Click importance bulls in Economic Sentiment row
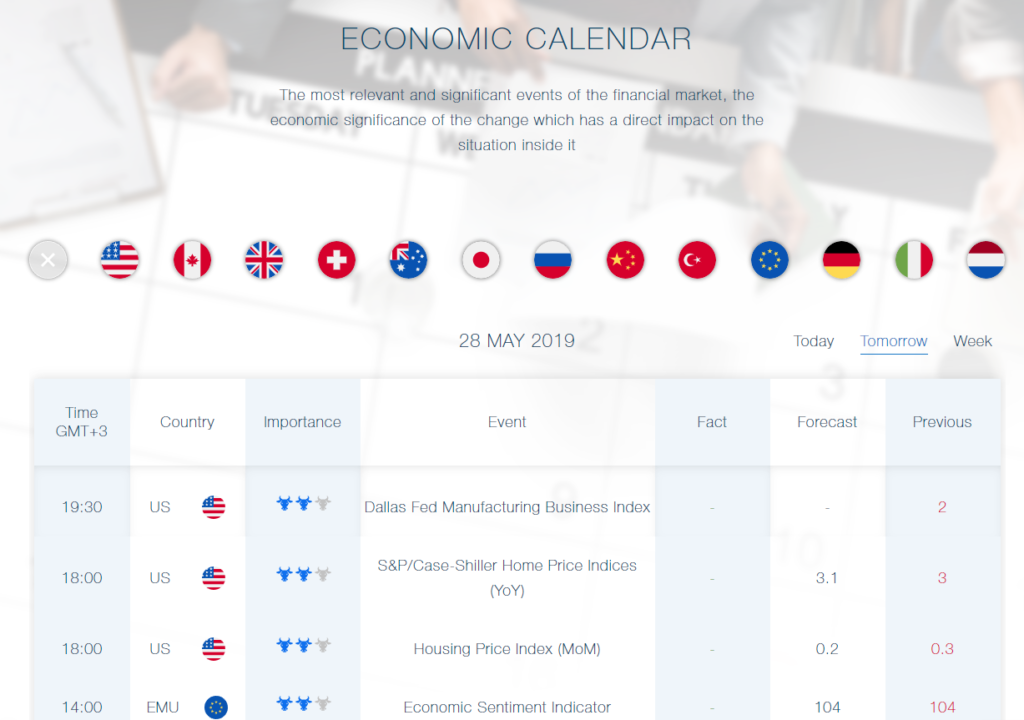Viewport: 1024px width, 720px height. (x=304, y=704)
